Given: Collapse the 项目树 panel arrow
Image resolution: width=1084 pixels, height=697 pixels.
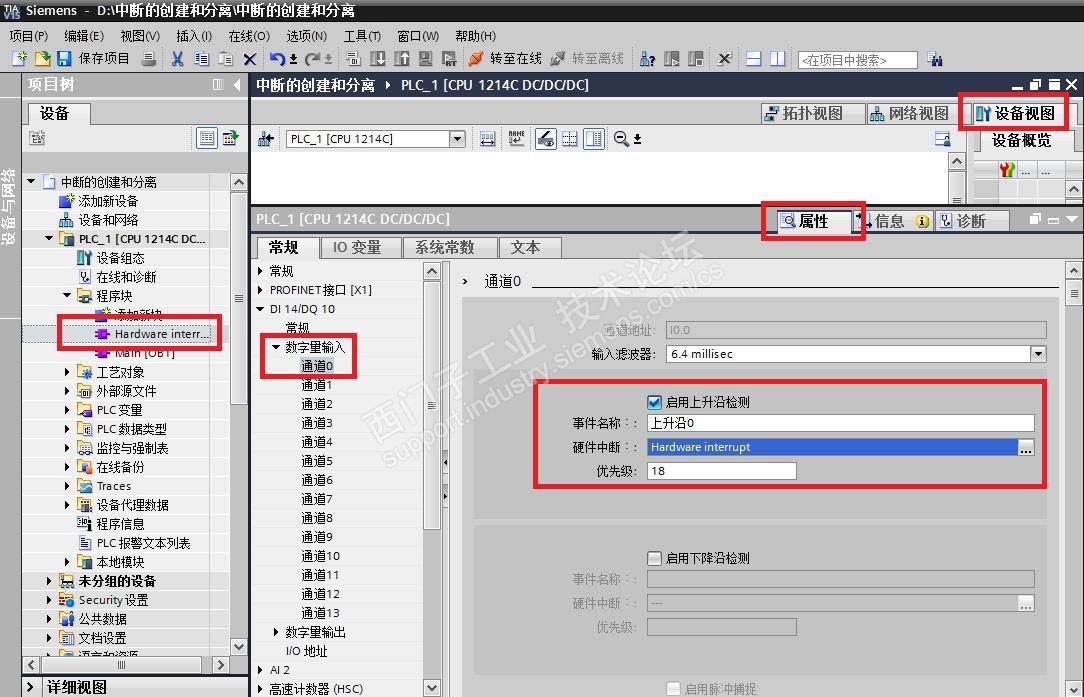Looking at the screenshot, I should (238, 84).
